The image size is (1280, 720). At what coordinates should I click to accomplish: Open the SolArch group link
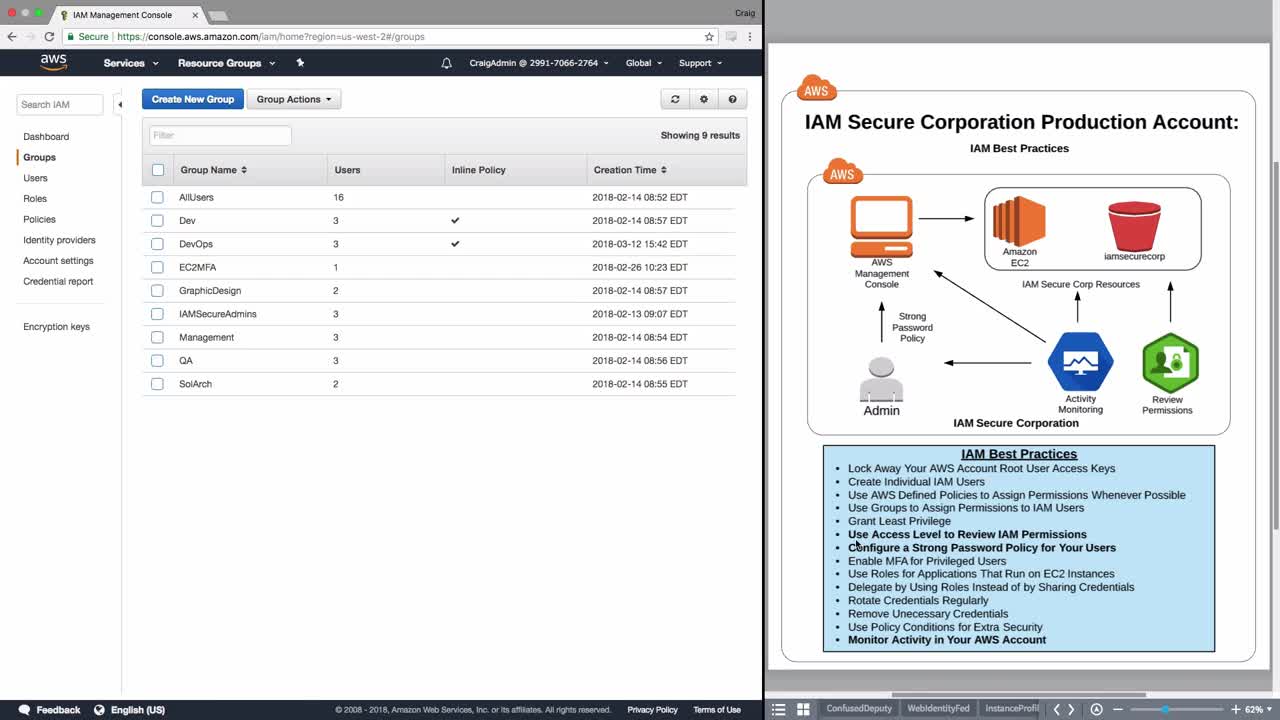point(195,384)
